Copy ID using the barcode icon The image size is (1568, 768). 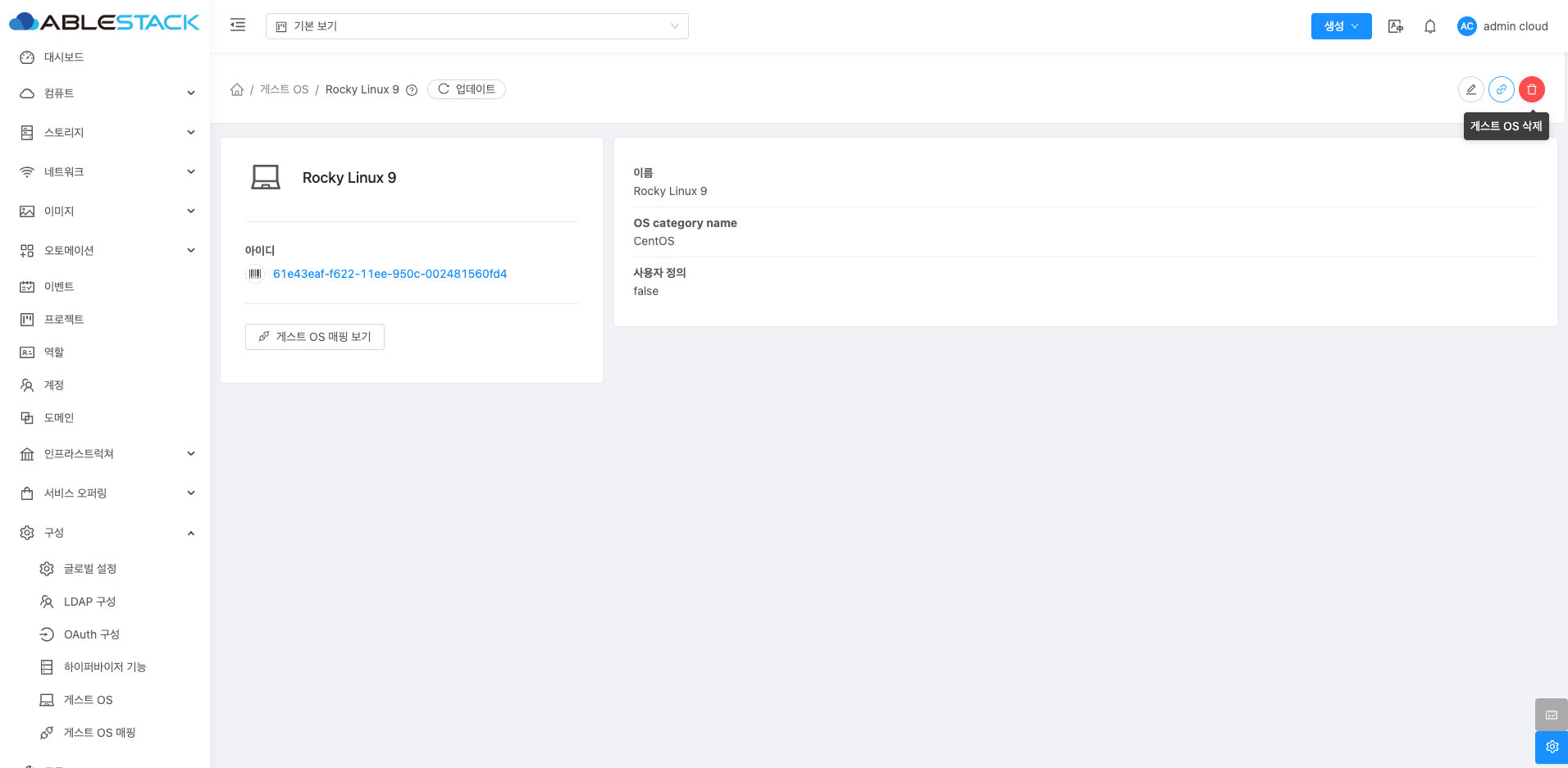pos(255,274)
